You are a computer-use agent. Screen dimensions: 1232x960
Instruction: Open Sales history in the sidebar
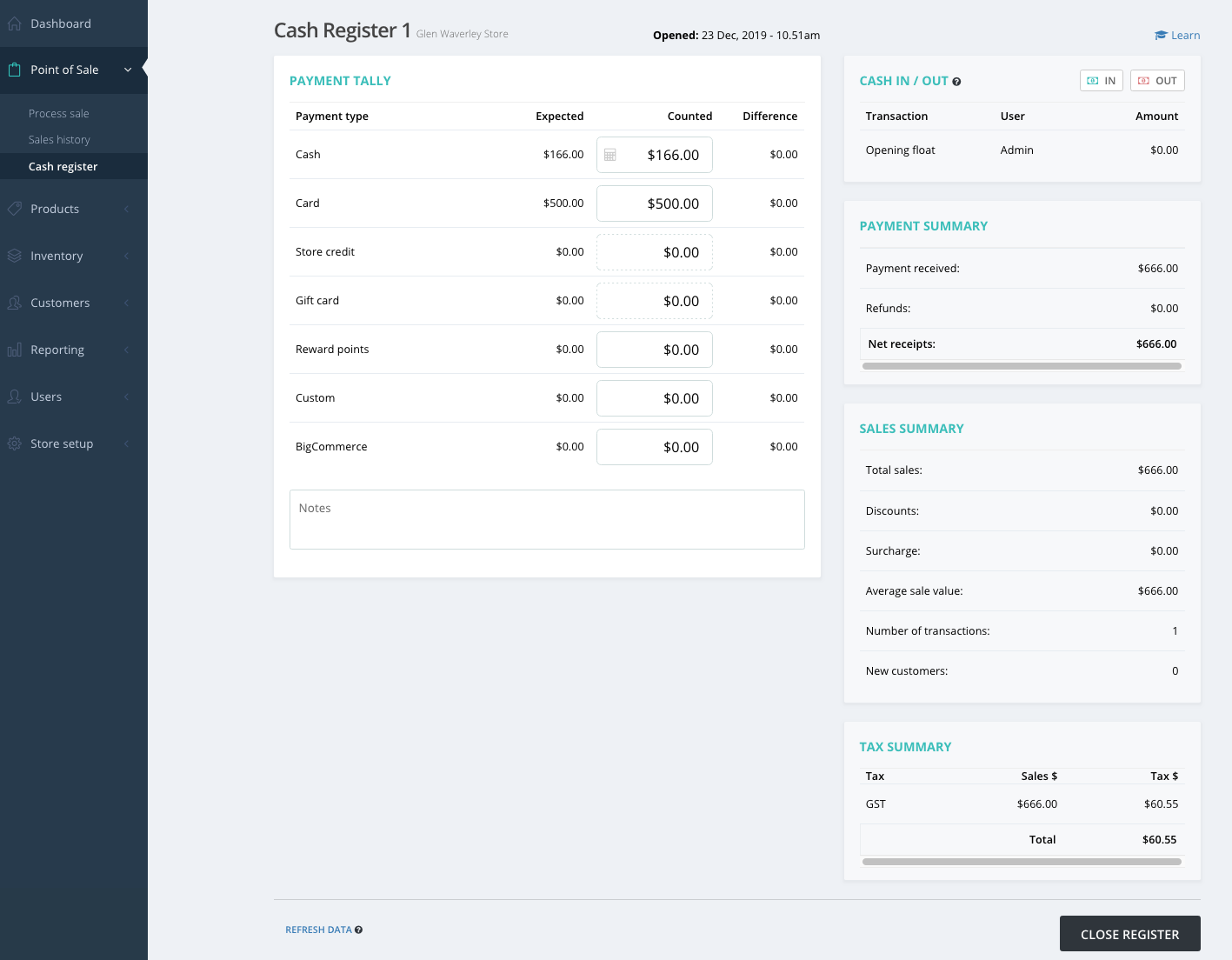59,140
